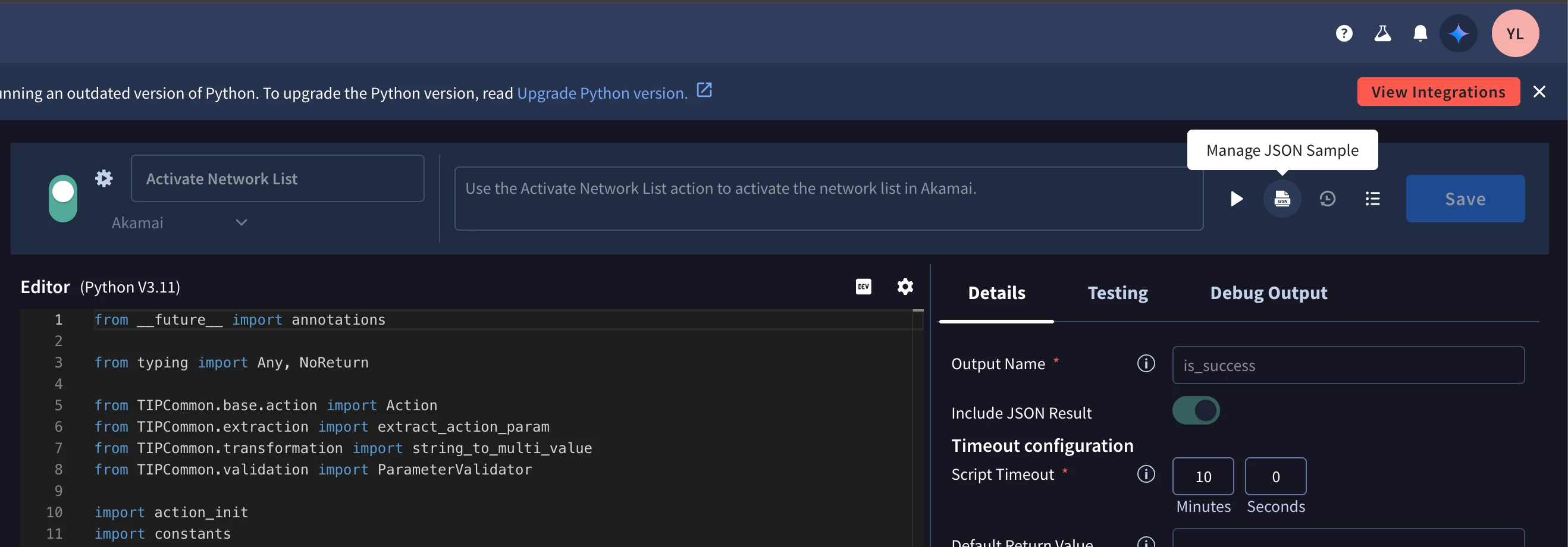Click the Output Name info icon
1568x547 pixels.
click(1146, 364)
